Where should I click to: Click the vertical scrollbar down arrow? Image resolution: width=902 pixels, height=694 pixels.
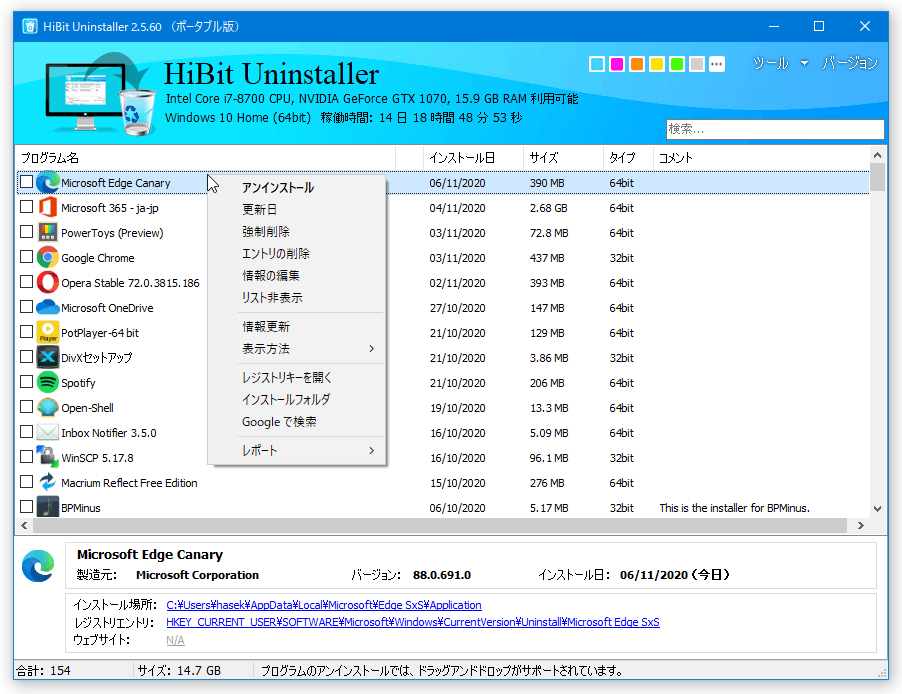(877, 508)
